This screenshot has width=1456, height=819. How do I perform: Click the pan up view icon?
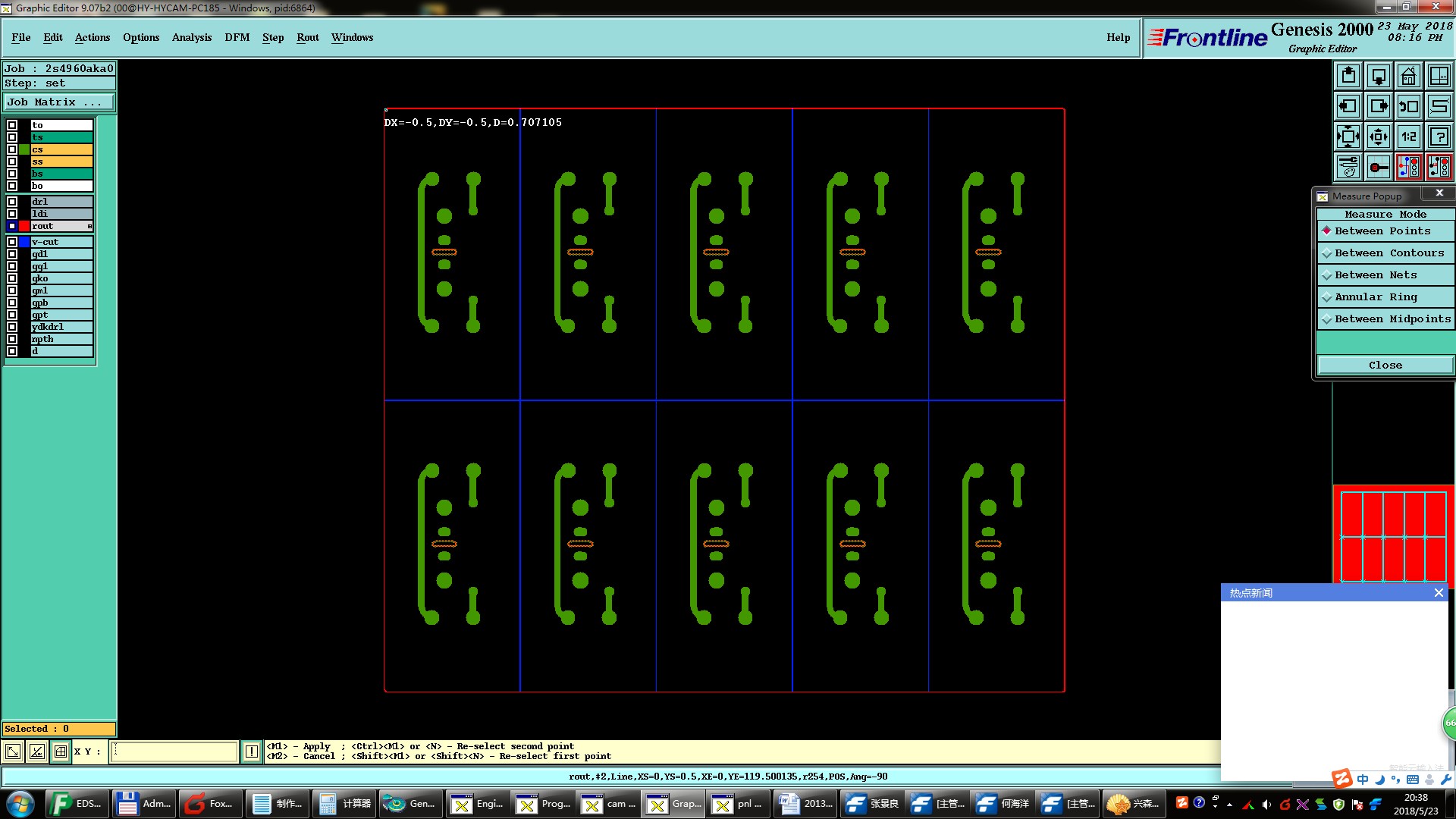[x=1348, y=76]
